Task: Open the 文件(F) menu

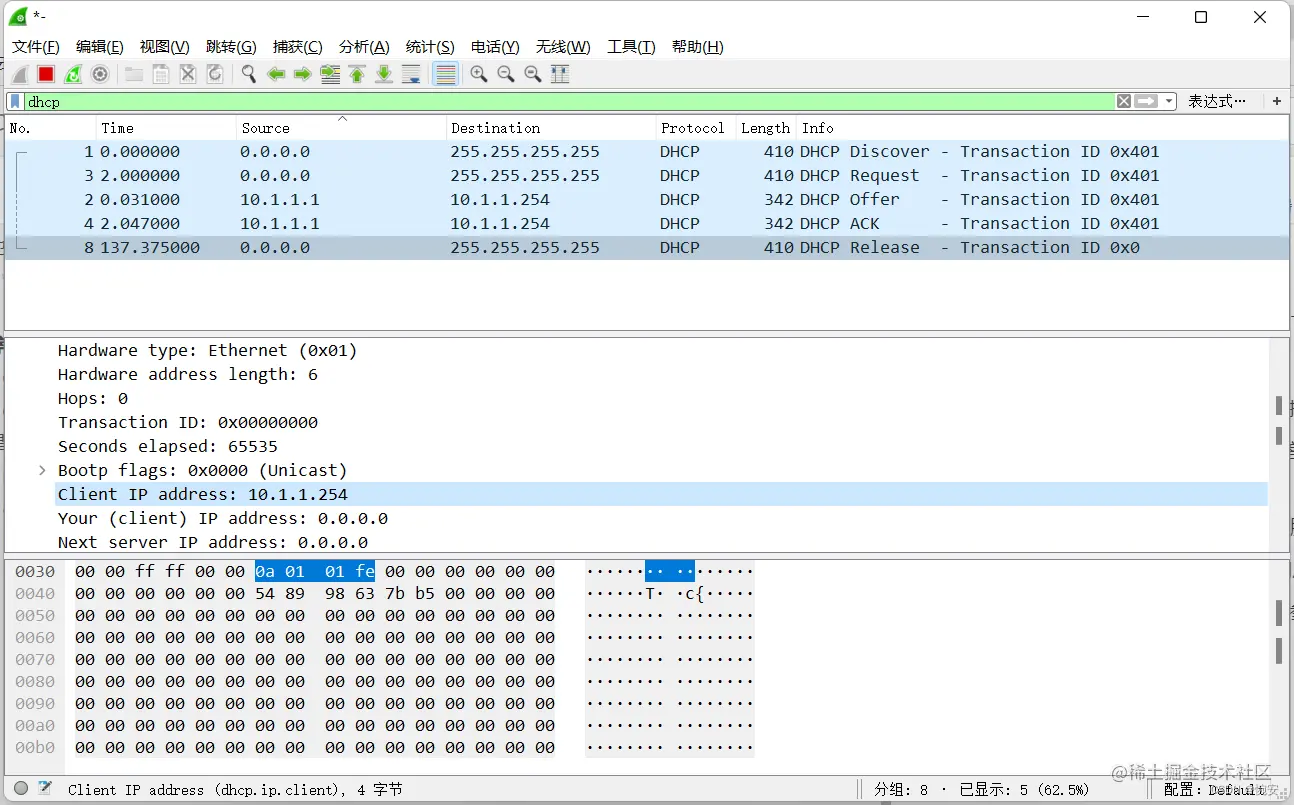Action: [x=36, y=47]
